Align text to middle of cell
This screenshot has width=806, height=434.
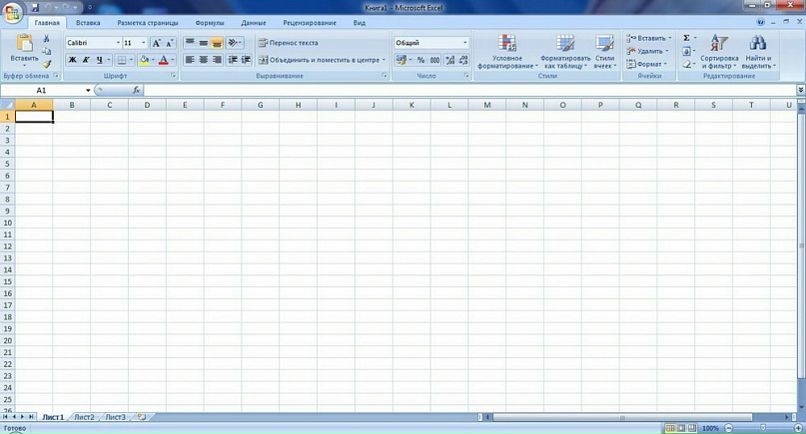tap(204, 43)
